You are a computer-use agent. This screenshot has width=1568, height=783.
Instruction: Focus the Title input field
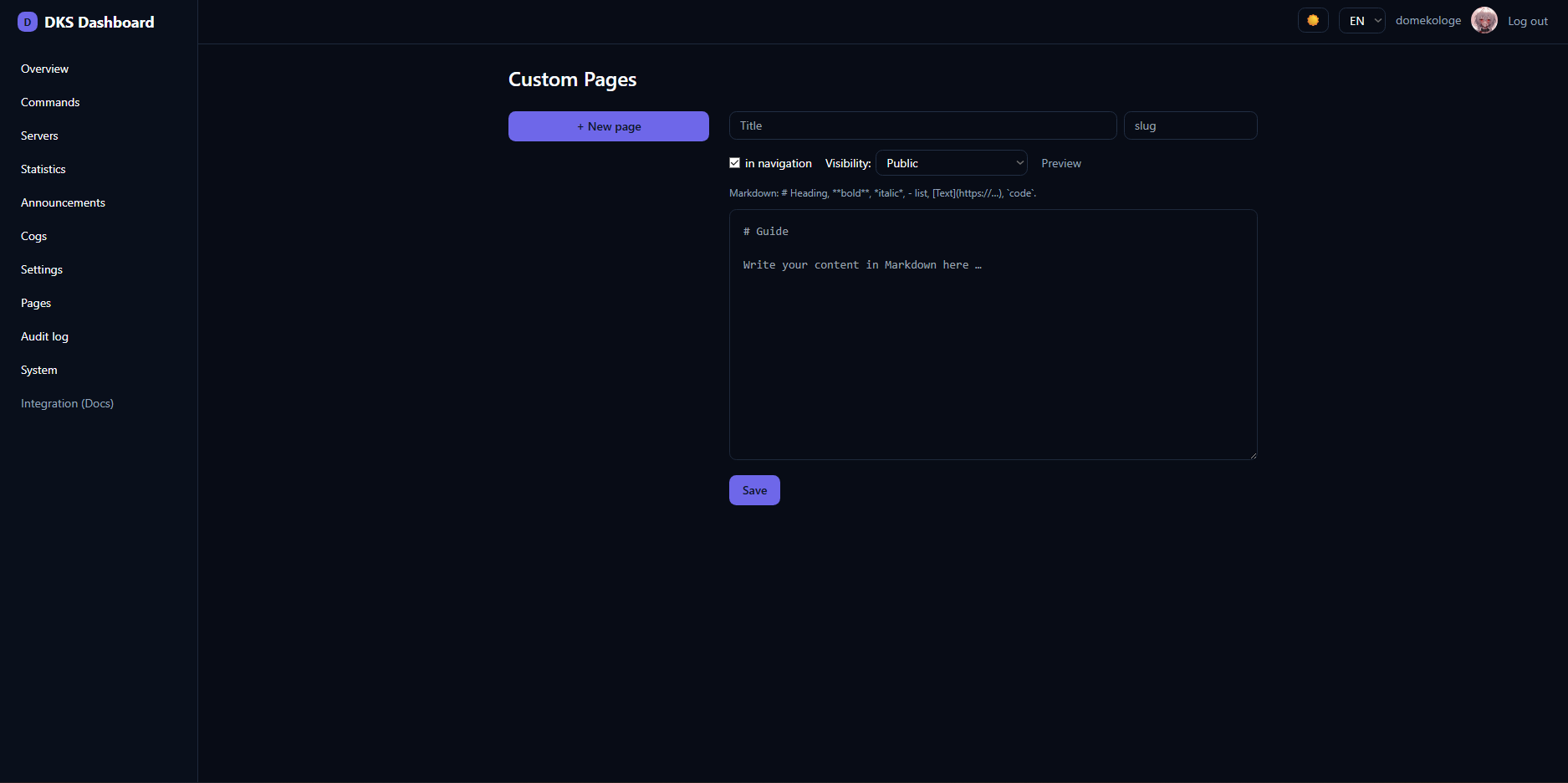click(x=923, y=125)
